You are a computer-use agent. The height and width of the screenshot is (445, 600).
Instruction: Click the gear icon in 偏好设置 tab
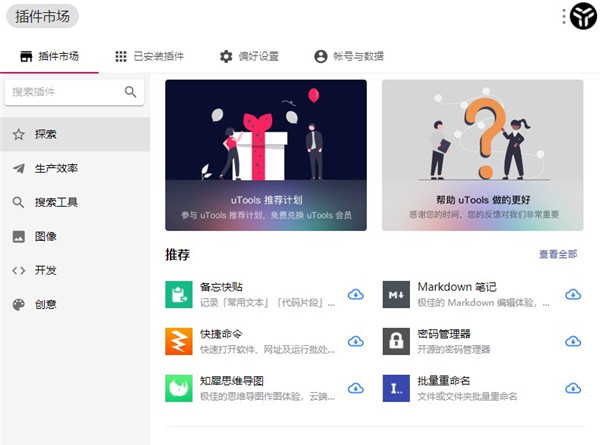click(226, 56)
